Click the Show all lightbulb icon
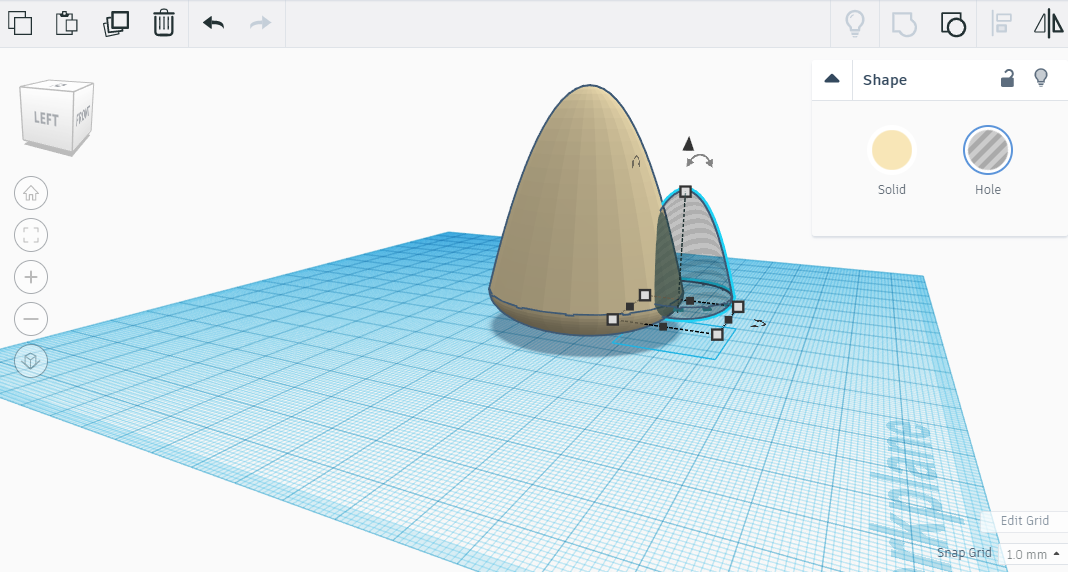This screenshot has height=572, width=1068. tap(855, 23)
